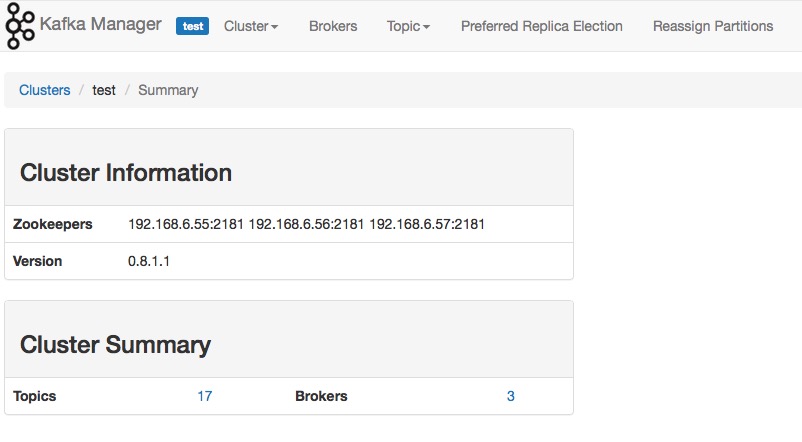This screenshot has height=442, width=802.
Task: Click the Summary breadcrumb item
Action: (168, 90)
